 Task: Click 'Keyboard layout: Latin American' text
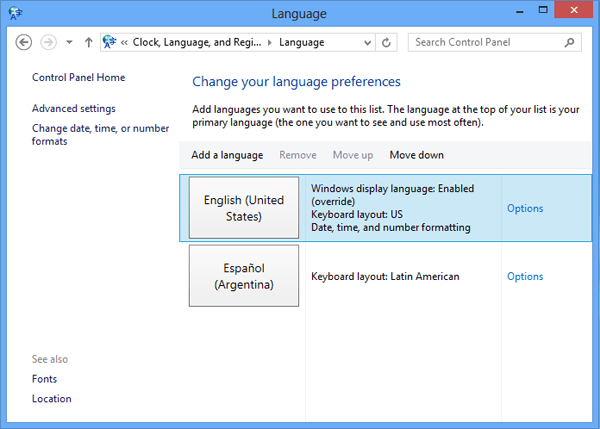click(385, 276)
